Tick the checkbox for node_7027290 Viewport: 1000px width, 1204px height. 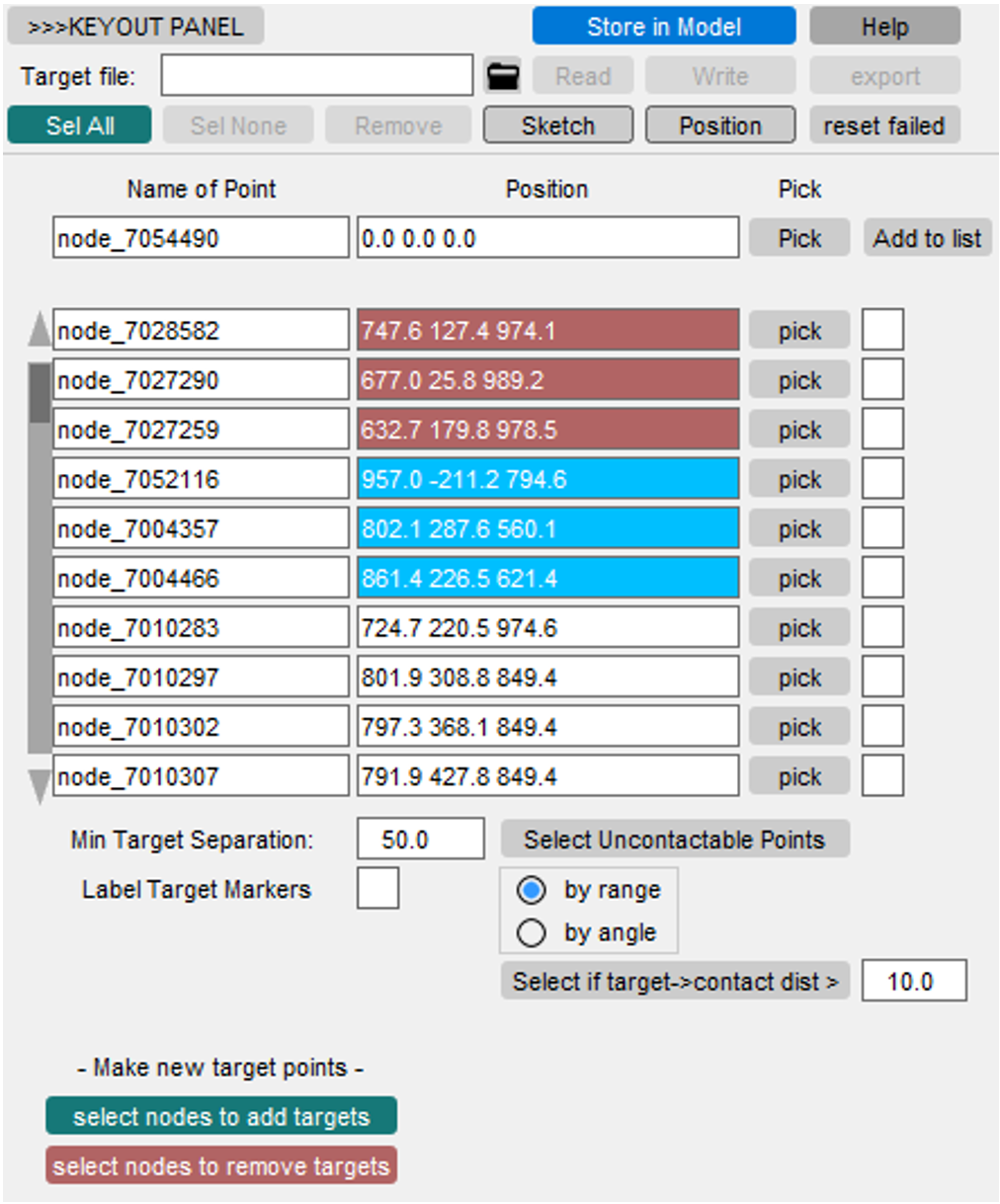click(x=882, y=379)
